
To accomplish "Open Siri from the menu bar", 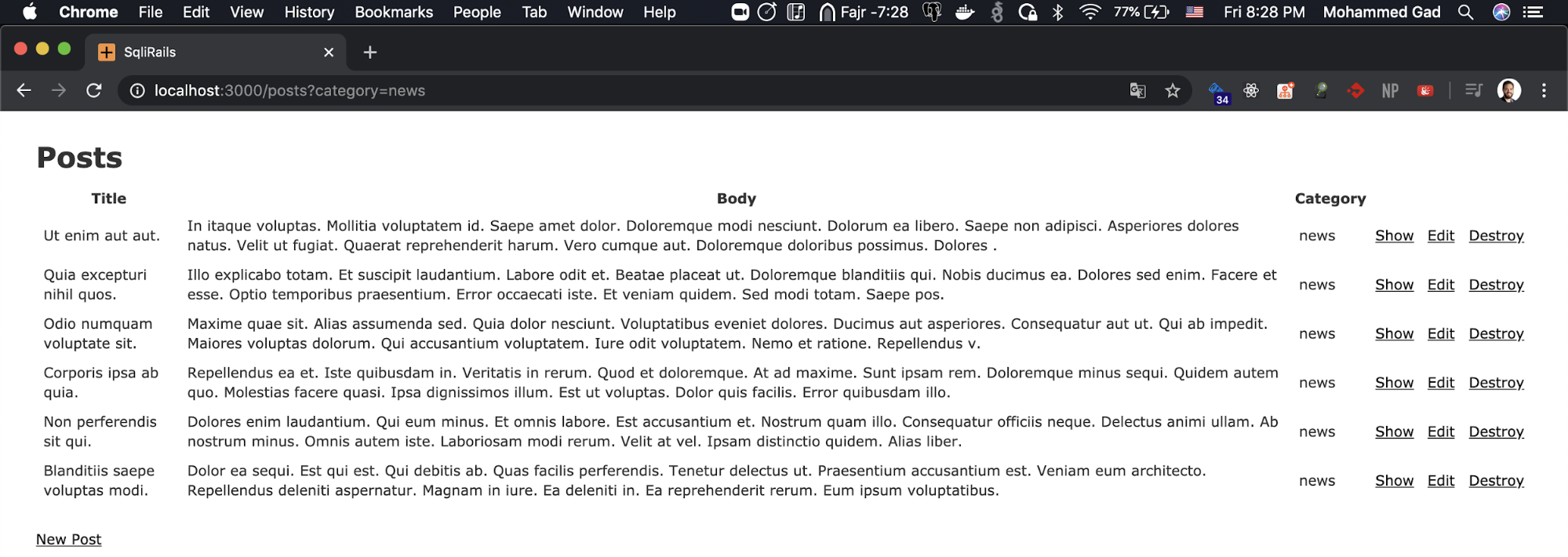I will coord(1501,12).
